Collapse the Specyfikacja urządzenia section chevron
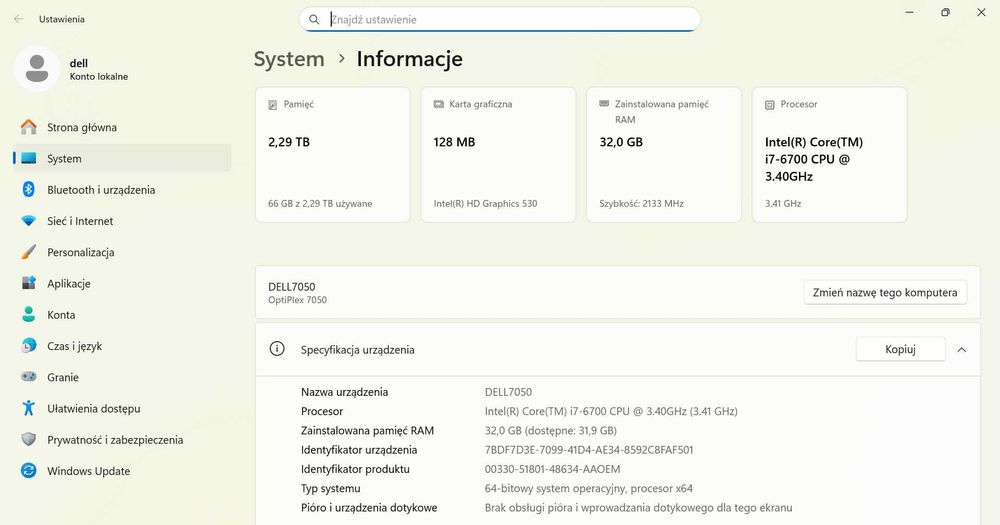 tap(962, 350)
